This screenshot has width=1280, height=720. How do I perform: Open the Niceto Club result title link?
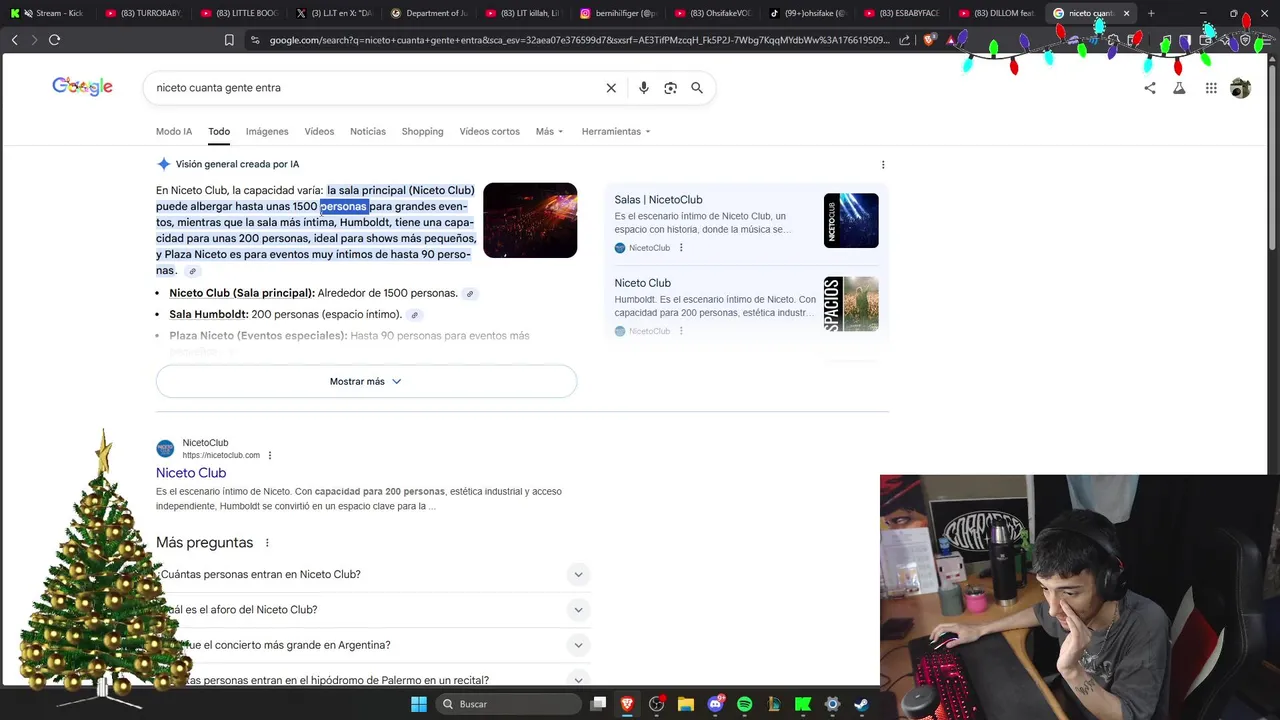coord(191,473)
